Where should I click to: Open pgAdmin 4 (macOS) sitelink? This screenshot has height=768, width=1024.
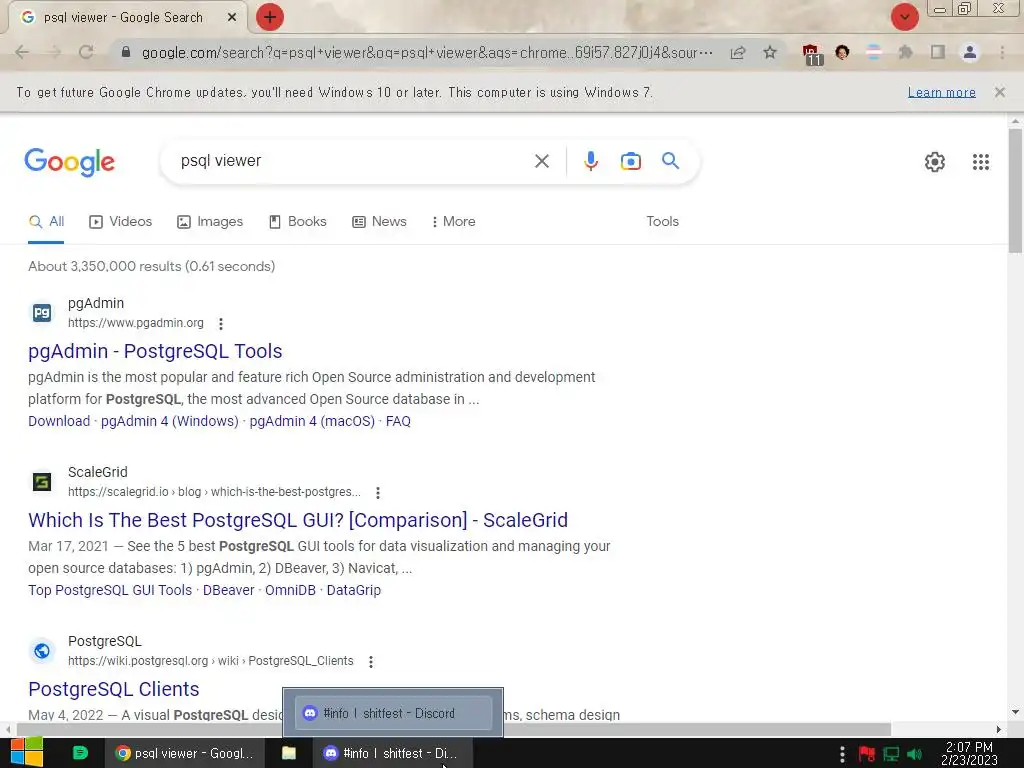(x=312, y=421)
